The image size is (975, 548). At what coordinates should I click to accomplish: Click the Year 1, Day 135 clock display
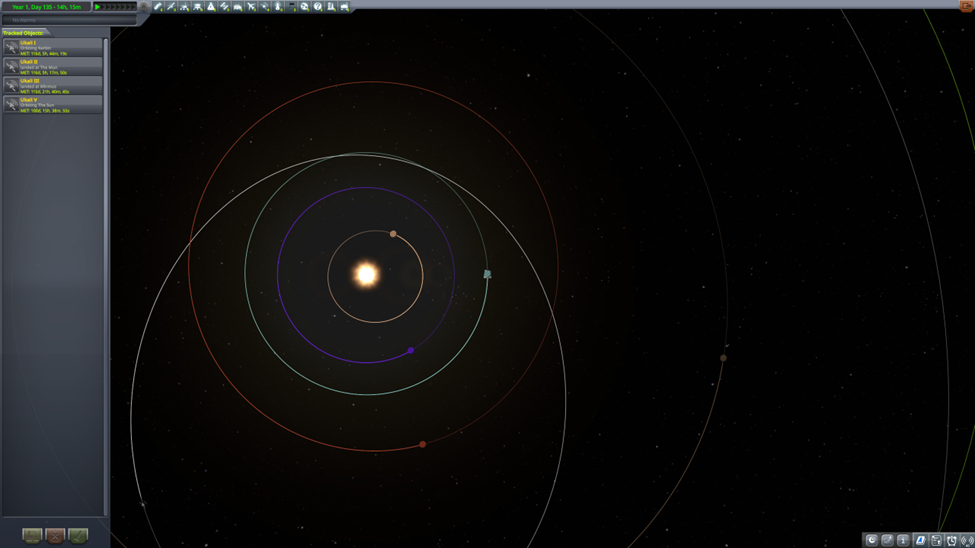pyautogui.click(x=47, y=7)
